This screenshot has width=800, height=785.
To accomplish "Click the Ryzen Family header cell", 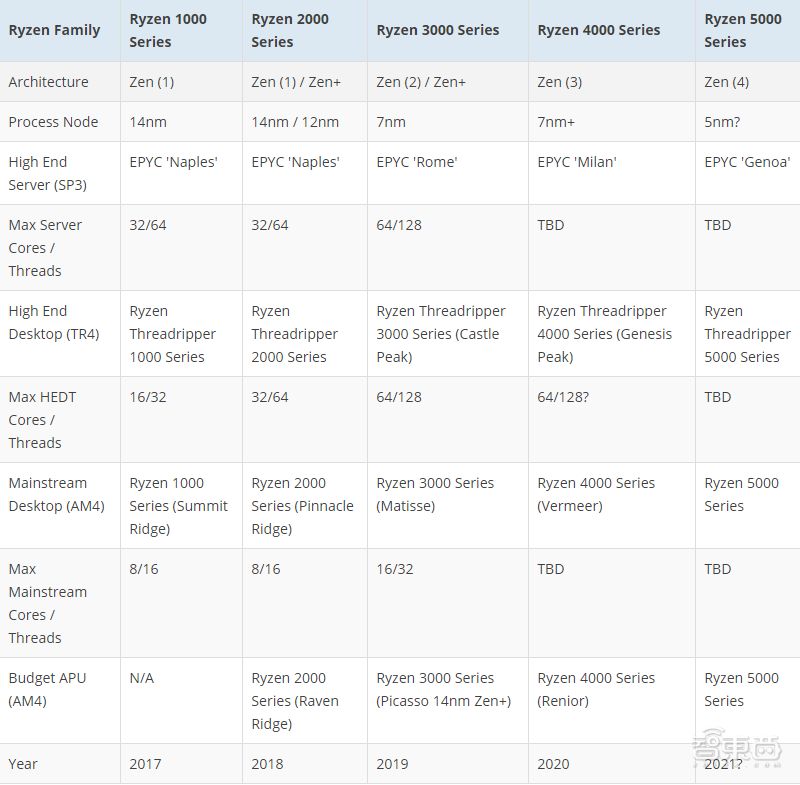I will (55, 30).
